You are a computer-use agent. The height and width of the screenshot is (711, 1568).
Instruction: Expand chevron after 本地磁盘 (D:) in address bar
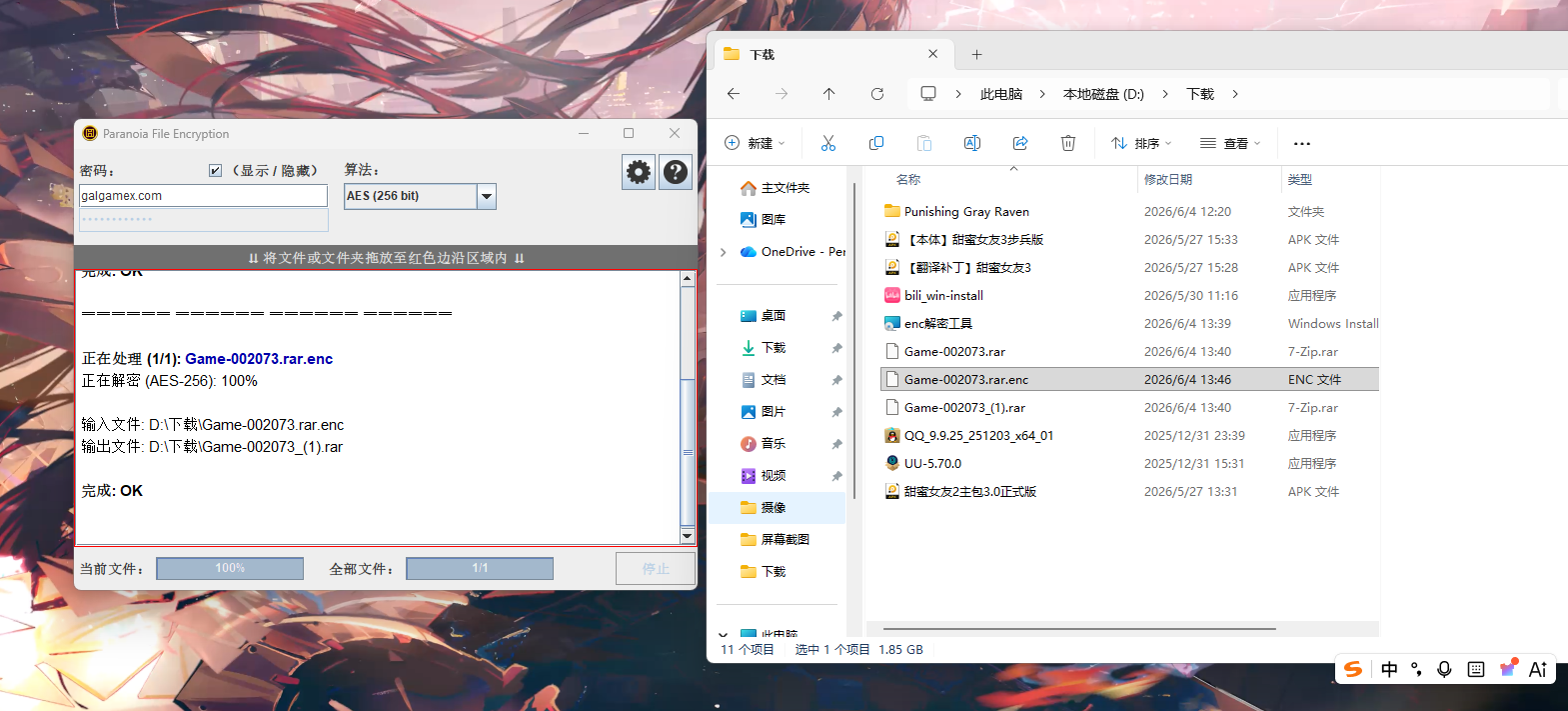pos(1165,94)
